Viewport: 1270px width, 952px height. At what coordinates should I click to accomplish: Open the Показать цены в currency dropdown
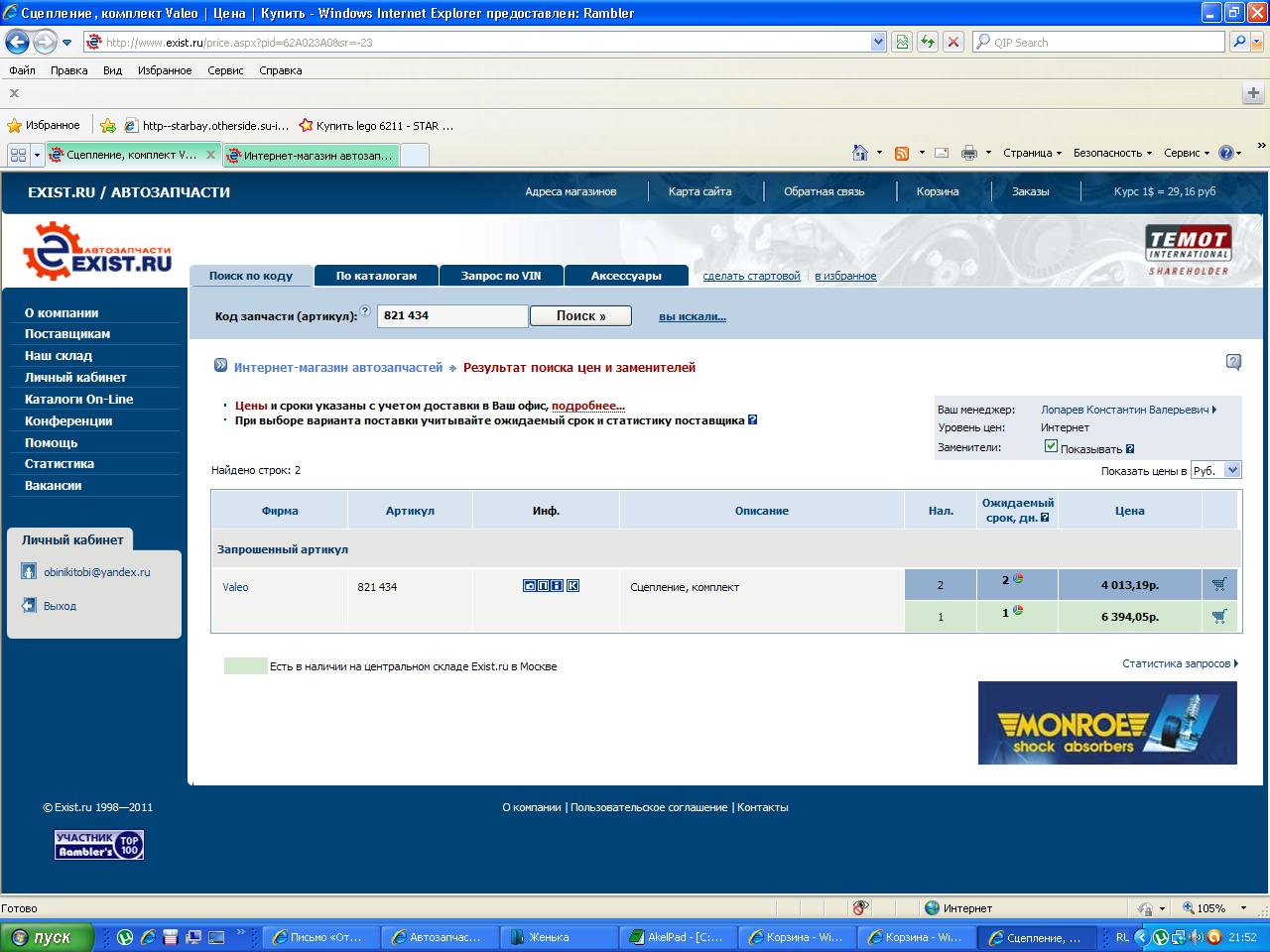(x=1215, y=470)
